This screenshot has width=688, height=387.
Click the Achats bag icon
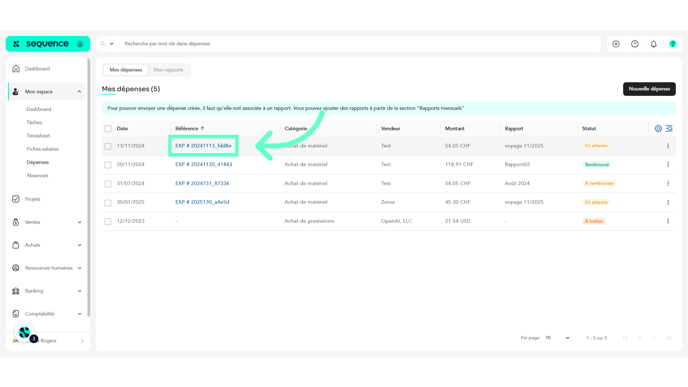[x=16, y=245]
